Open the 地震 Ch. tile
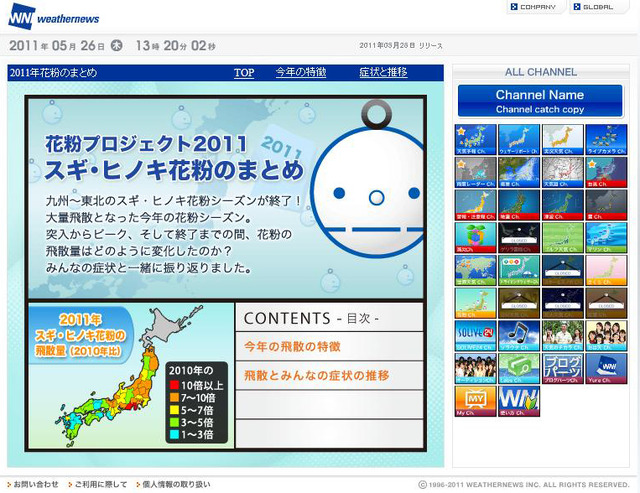Viewport: 640px width, 493px height. [519, 204]
